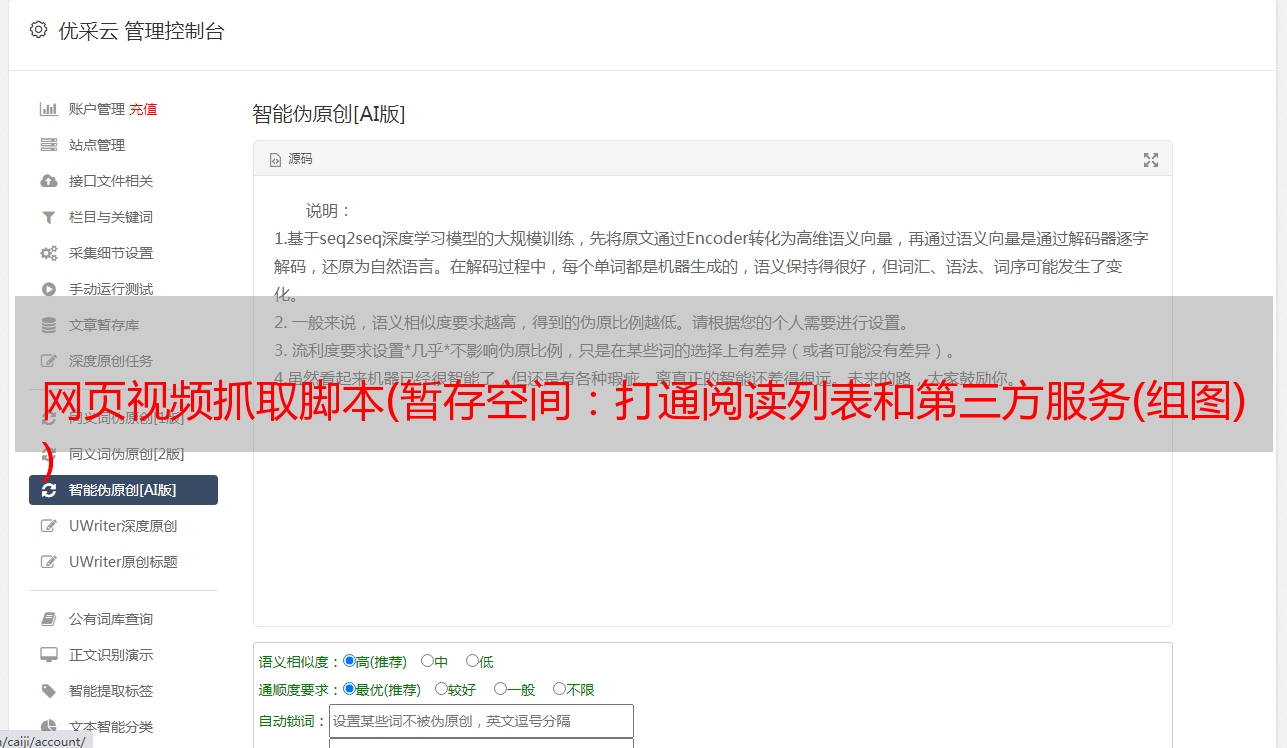Select 通顺度要求 一般 radio
Screen dimensions: 1287x748
pyautogui.click(x=500, y=689)
